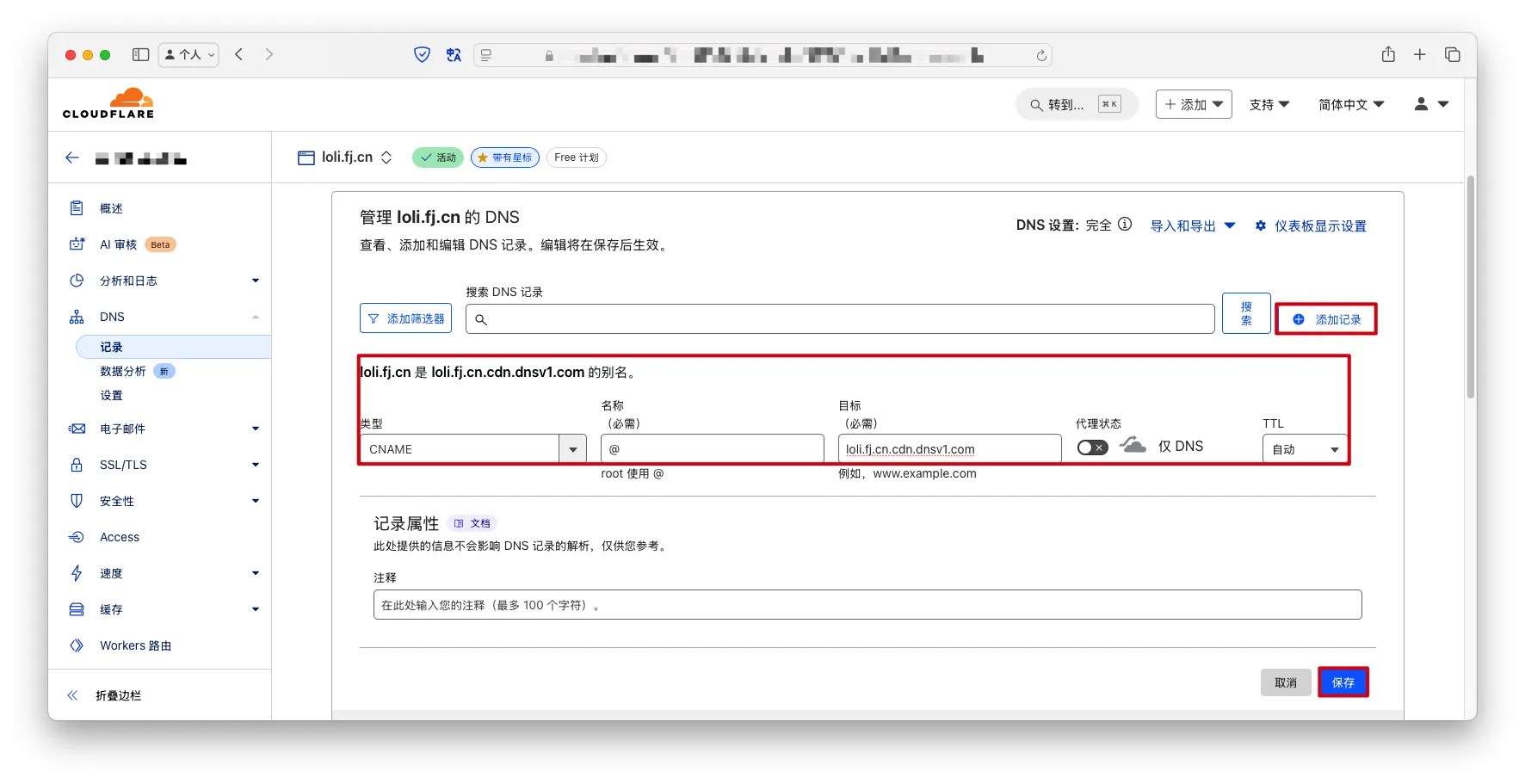Click the DNS settings info icon
Viewport: 1525px width, 784px height.
(1125, 225)
